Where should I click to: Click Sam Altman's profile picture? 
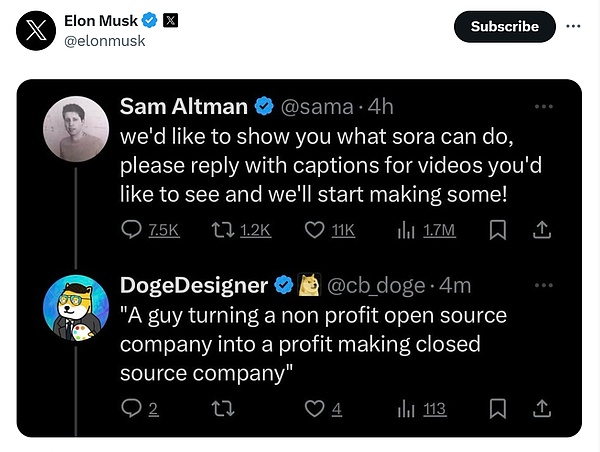pyautogui.click(x=76, y=130)
